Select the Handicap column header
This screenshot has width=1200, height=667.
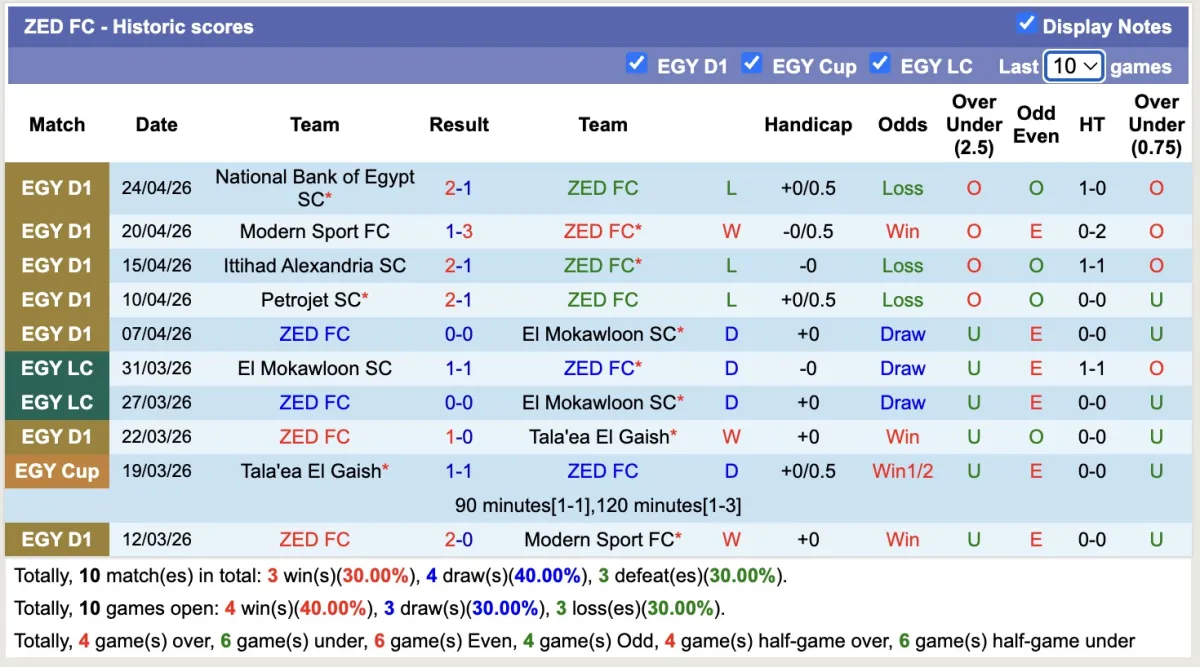(x=808, y=125)
